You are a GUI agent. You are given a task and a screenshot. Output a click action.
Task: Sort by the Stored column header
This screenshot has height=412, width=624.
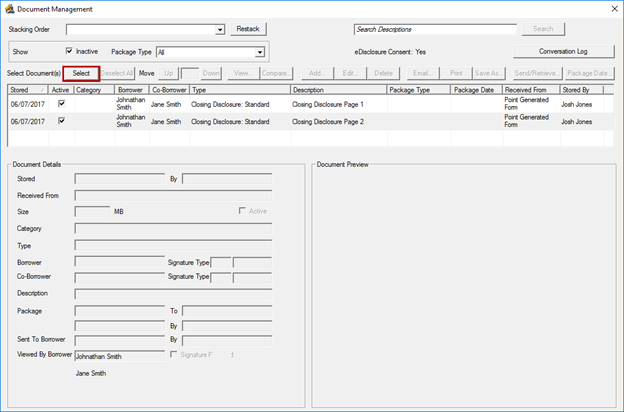[27, 90]
